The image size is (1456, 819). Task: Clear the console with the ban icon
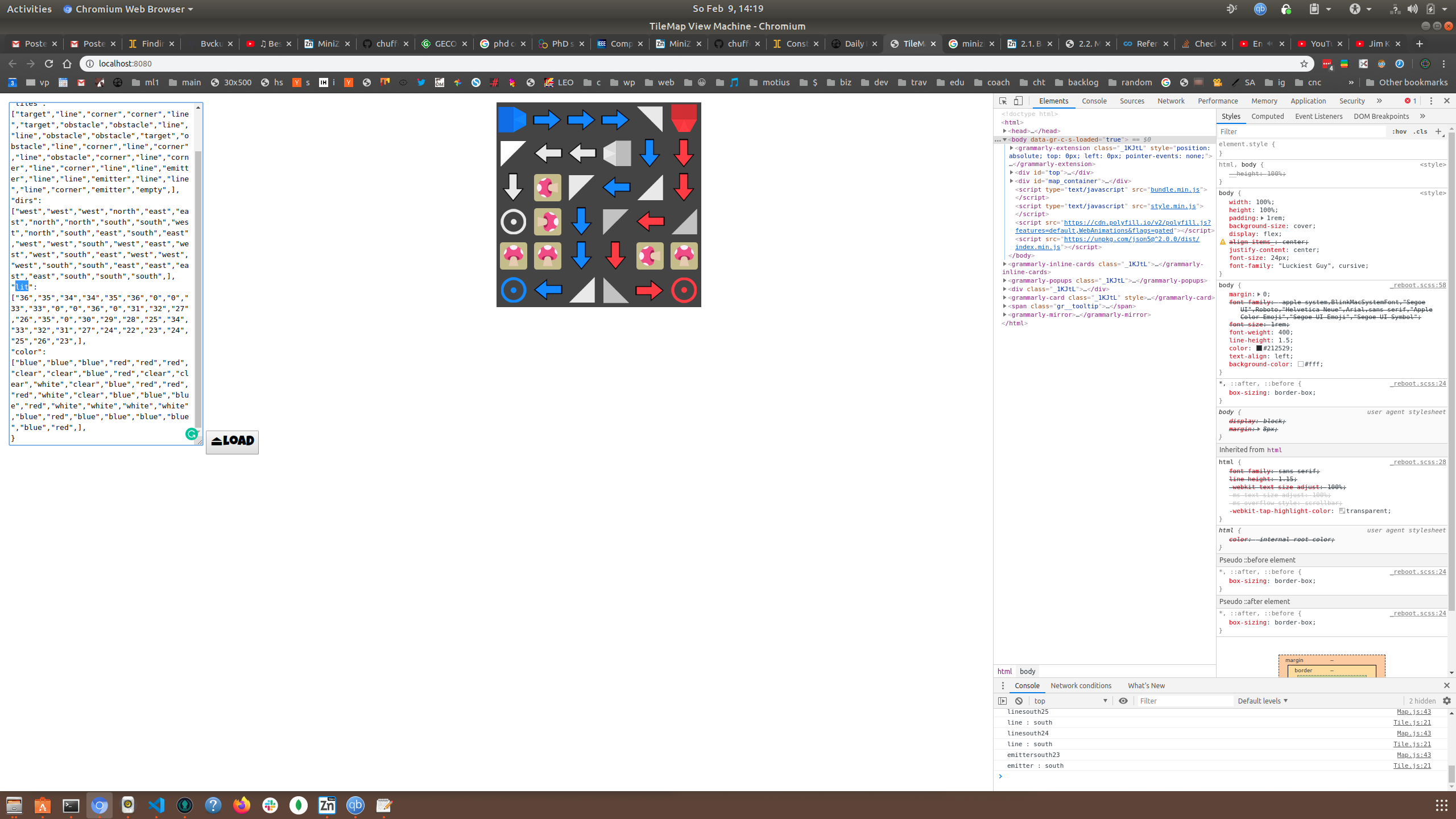(1019, 701)
